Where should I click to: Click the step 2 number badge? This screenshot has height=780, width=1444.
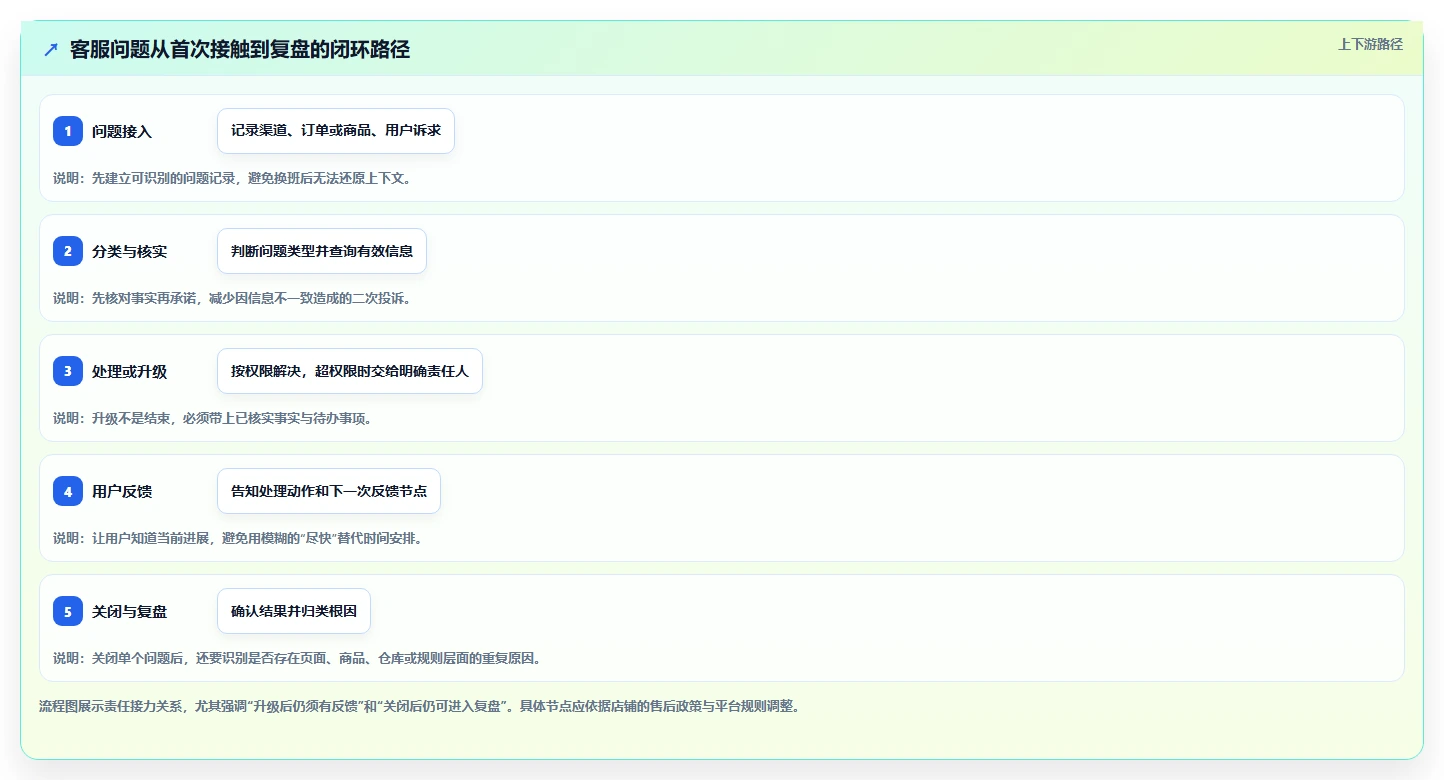pyautogui.click(x=68, y=251)
